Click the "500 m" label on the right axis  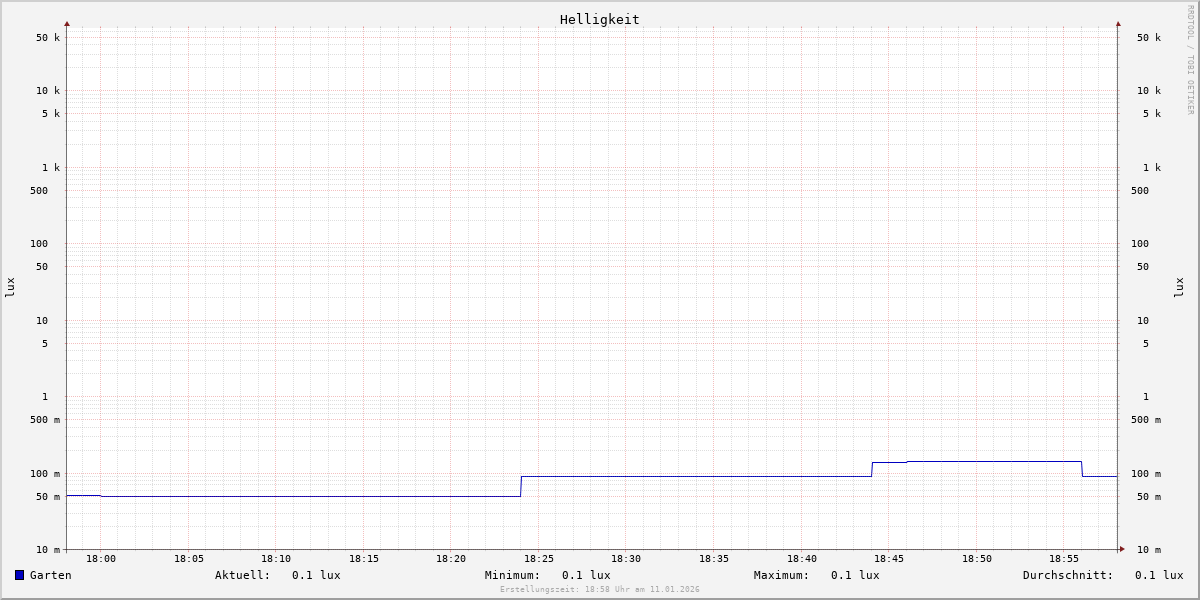[x=1146, y=420]
